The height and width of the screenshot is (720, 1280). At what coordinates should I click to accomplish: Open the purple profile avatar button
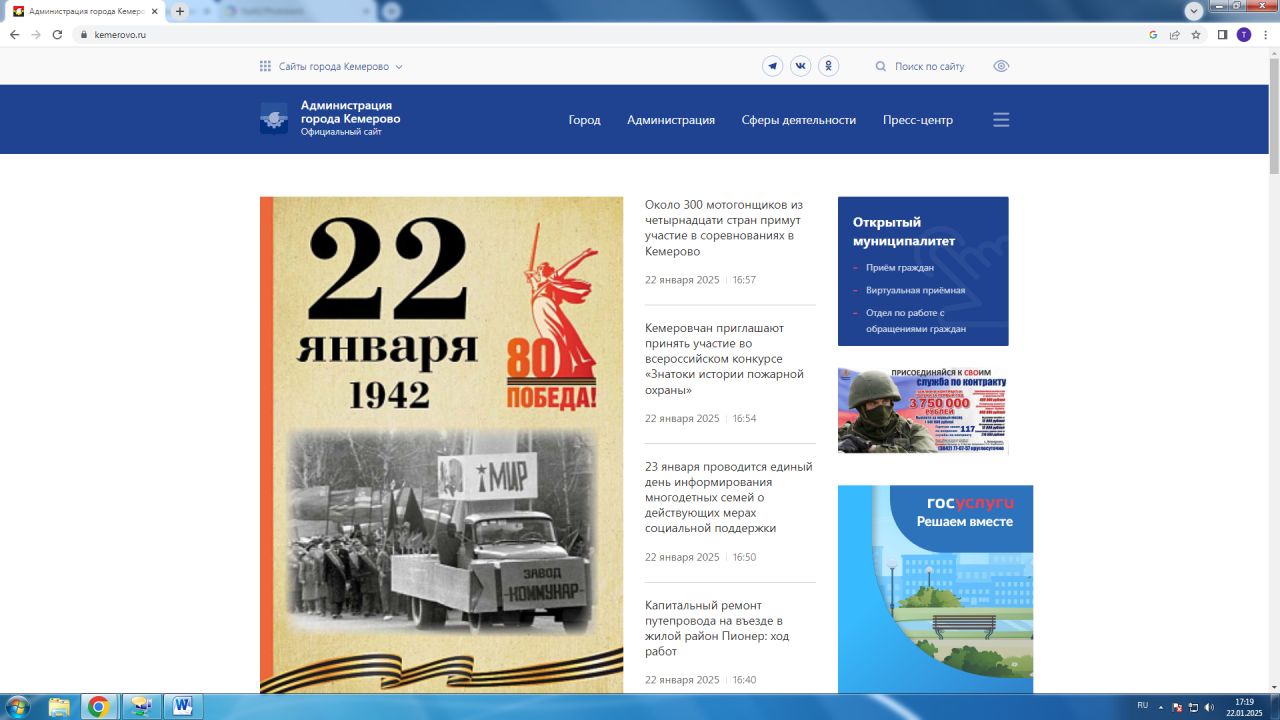[1243, 34]
